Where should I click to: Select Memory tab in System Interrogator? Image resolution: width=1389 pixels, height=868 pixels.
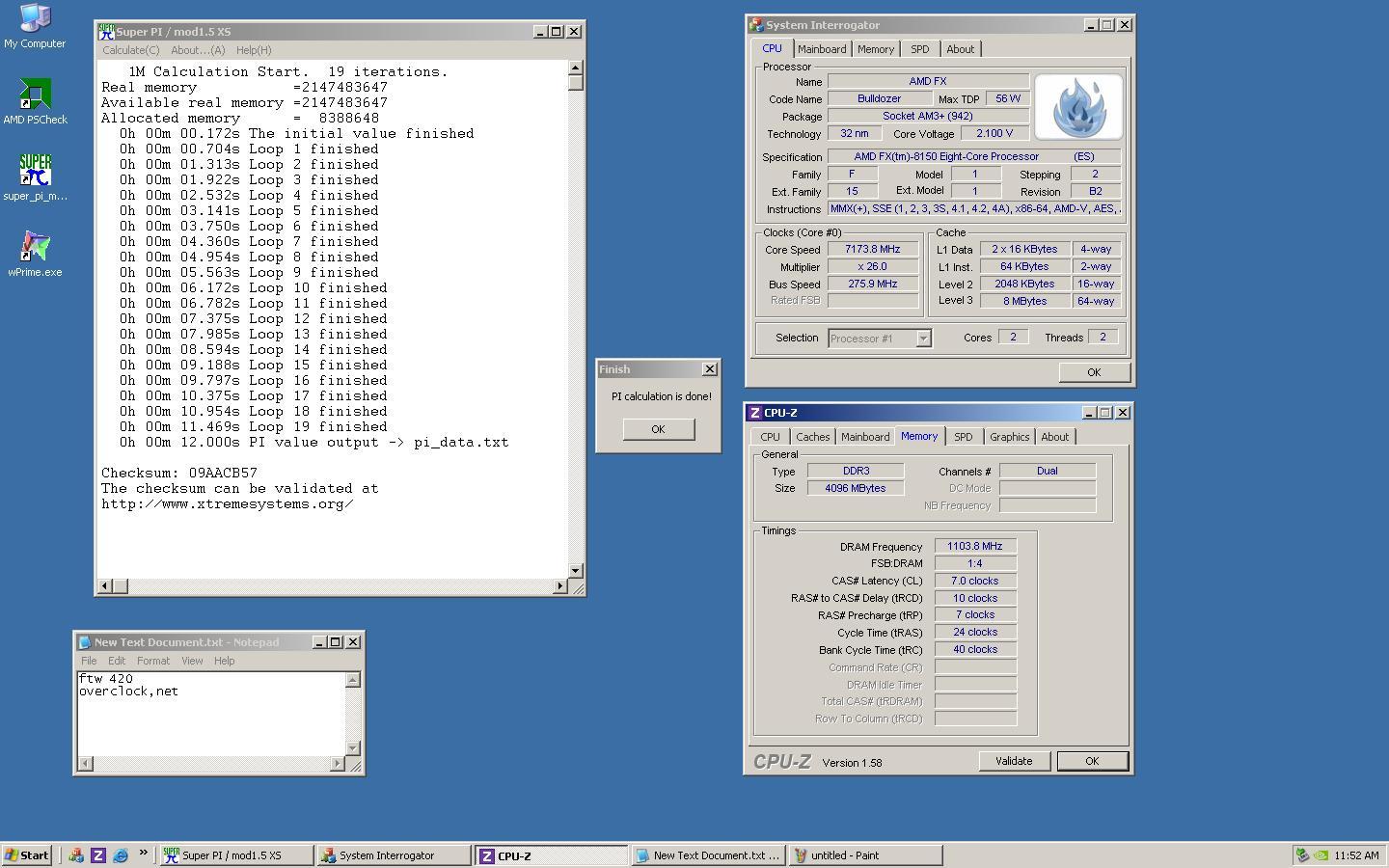876,49
